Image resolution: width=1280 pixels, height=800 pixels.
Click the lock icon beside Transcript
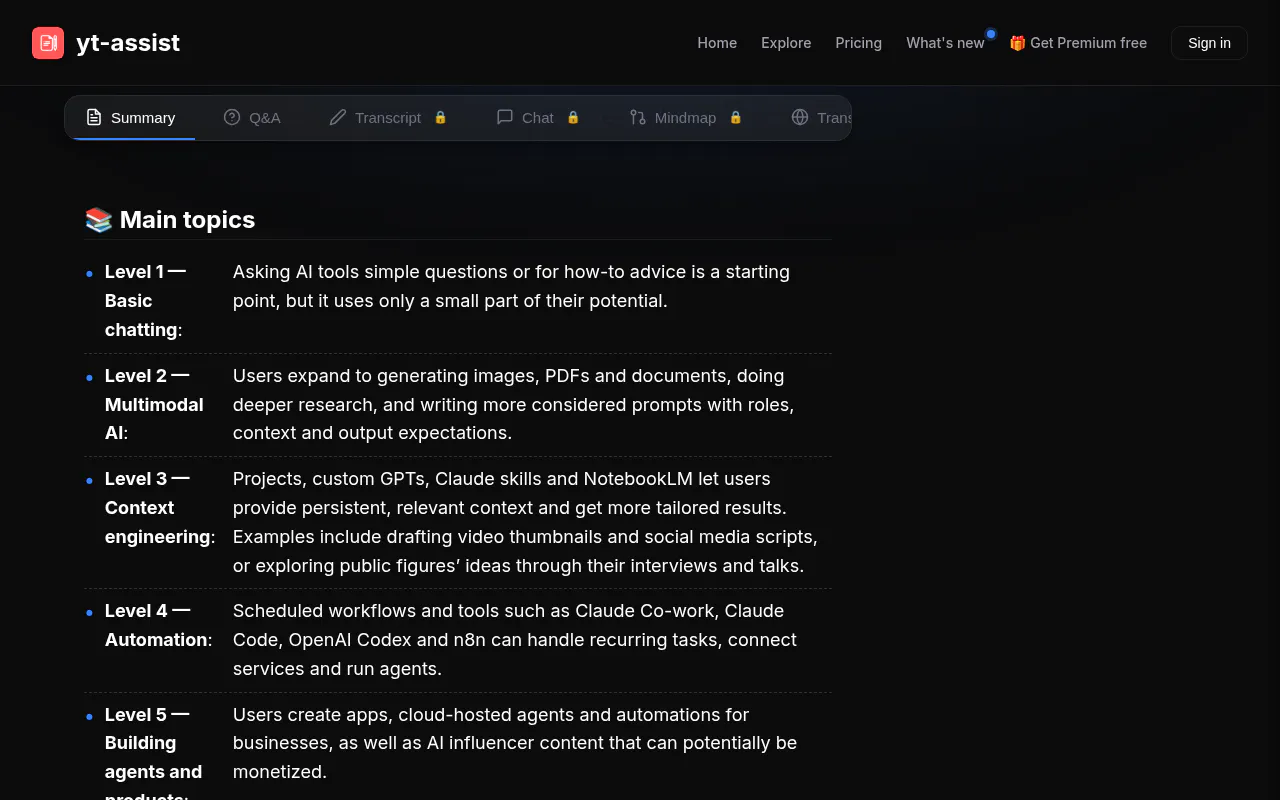[x=440, y=117]
